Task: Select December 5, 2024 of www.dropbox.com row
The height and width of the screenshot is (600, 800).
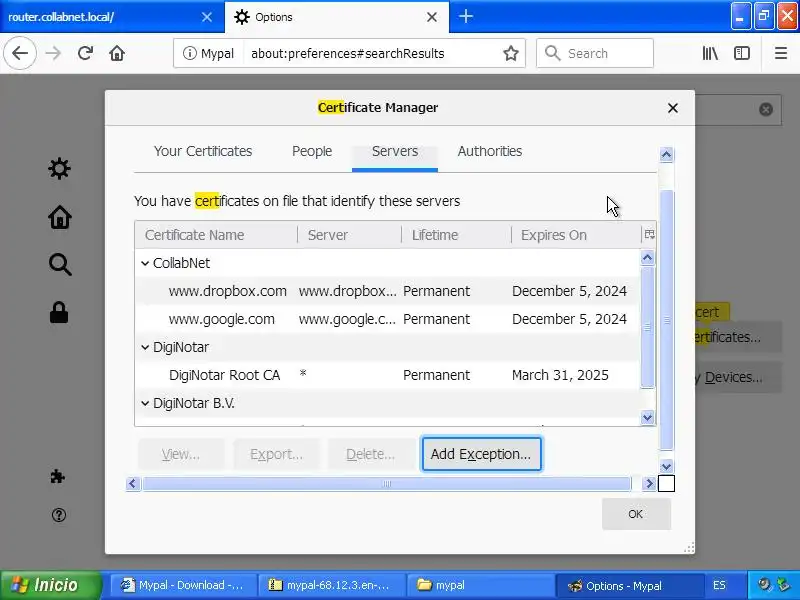Action: pos(569,291)
